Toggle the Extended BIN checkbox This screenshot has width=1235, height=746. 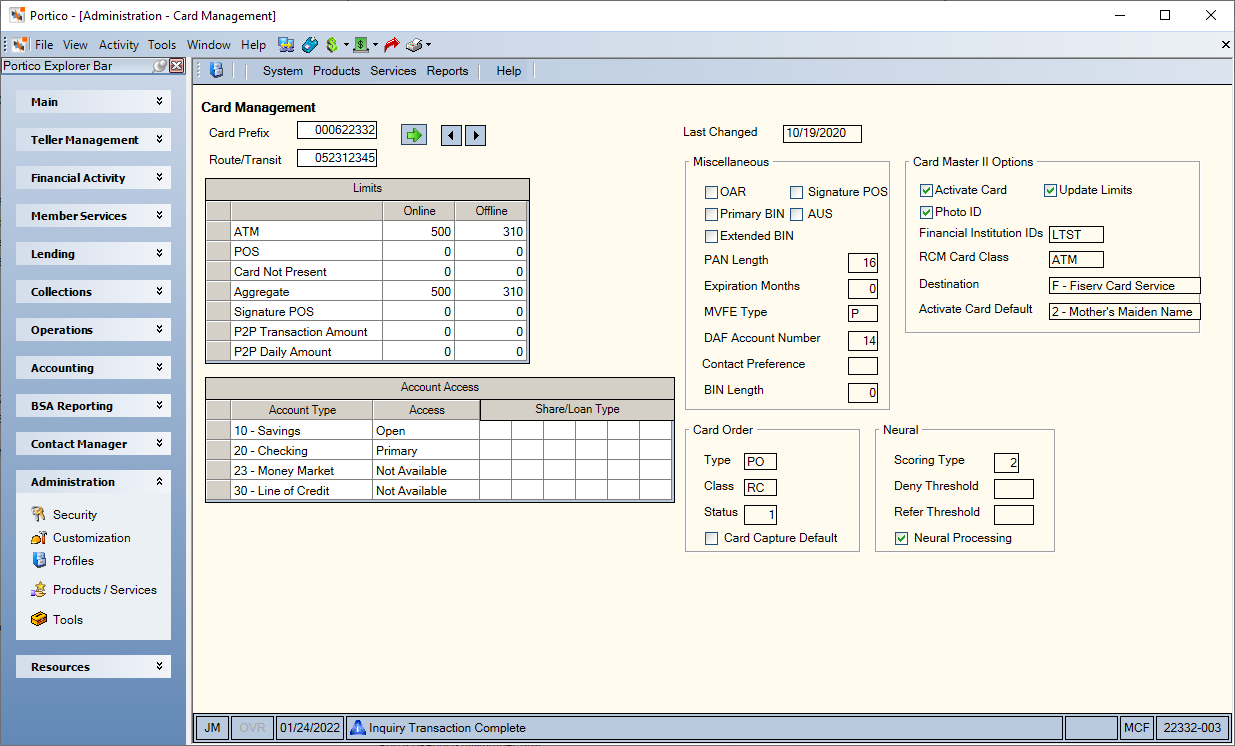click(711, 236)
